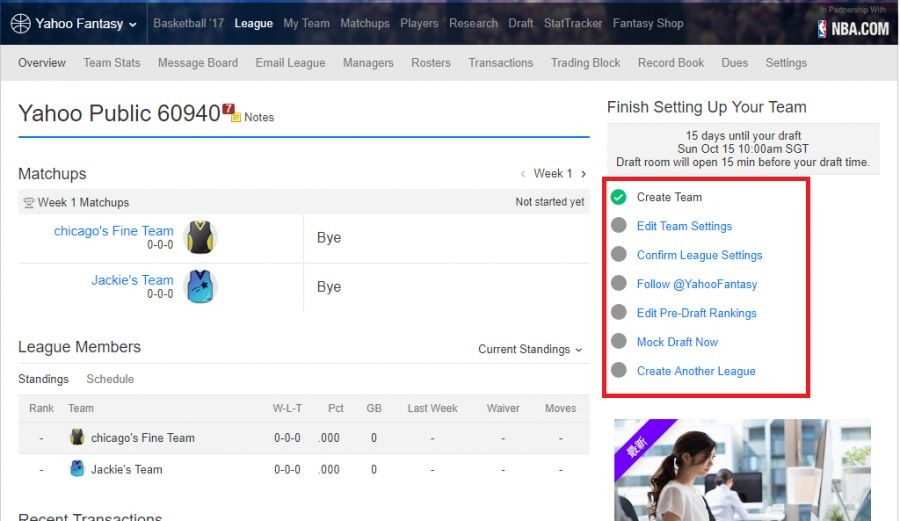Start Mock Draft Now
The width and height of the screenshot is (900, 521).
pyautogui.click(x=677, y=342)
